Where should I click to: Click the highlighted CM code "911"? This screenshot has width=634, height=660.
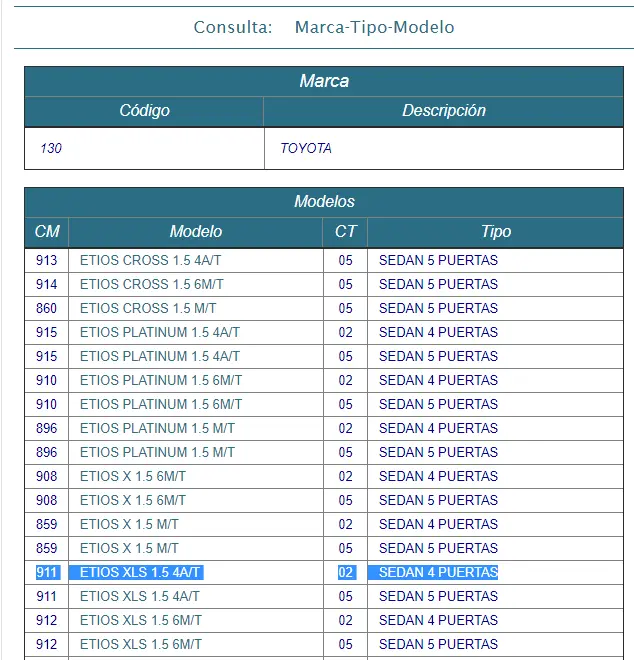pos(48,572)
